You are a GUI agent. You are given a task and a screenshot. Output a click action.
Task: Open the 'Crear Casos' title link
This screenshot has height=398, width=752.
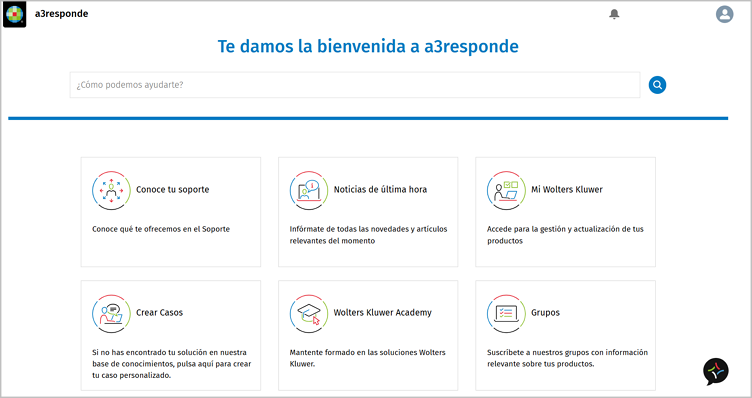159,313
